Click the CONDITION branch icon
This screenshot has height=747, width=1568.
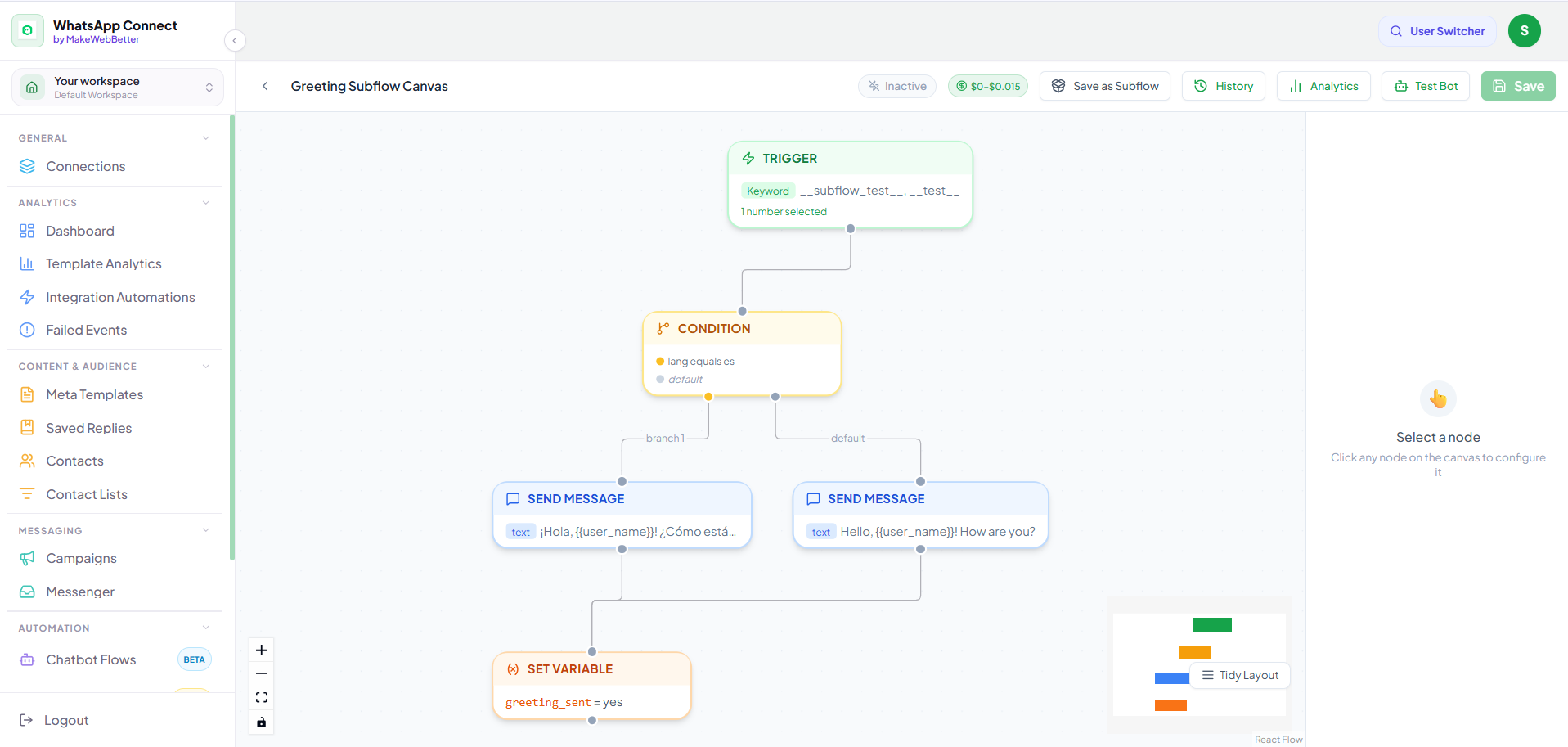pyautogui.click(x=663, y=329)
